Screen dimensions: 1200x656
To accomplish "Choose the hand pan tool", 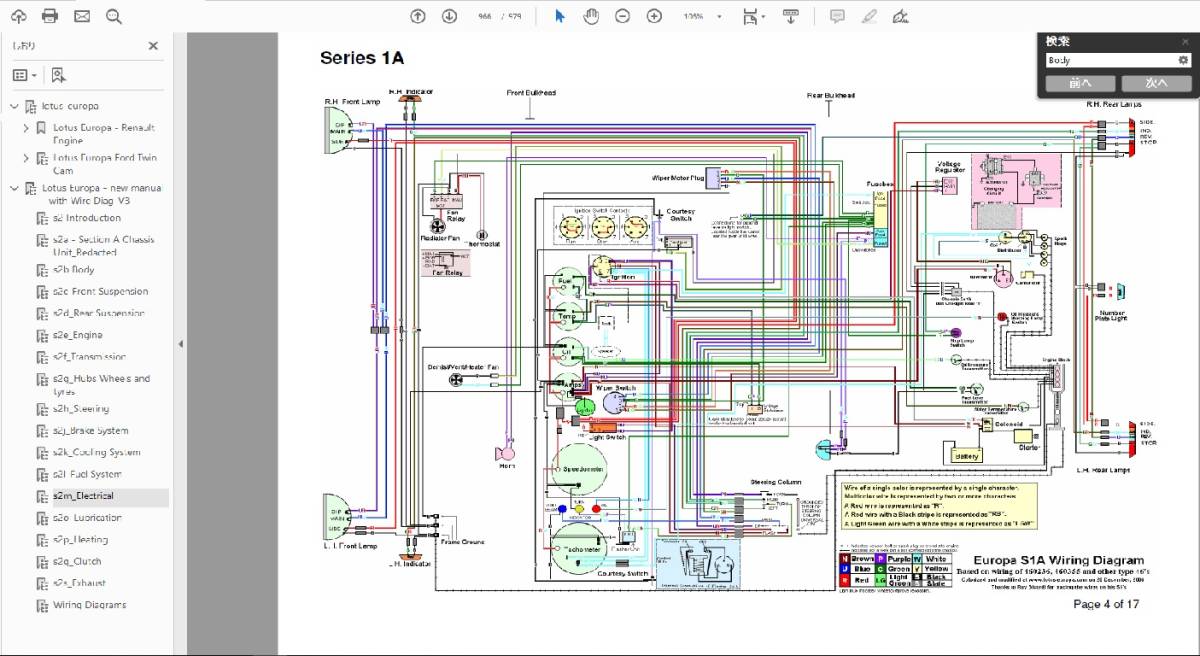I will click(x=591, y=16).
